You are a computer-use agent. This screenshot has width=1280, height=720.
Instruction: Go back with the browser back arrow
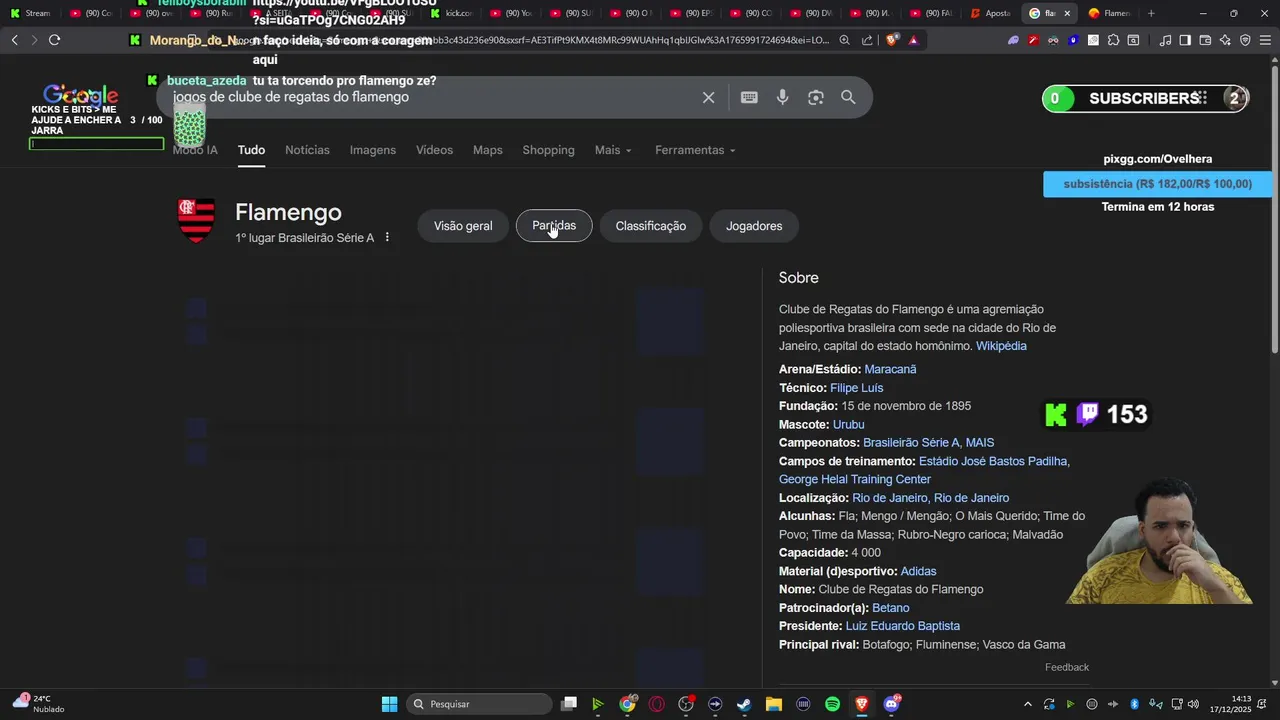pyautogui.click(x=14, y=40)
